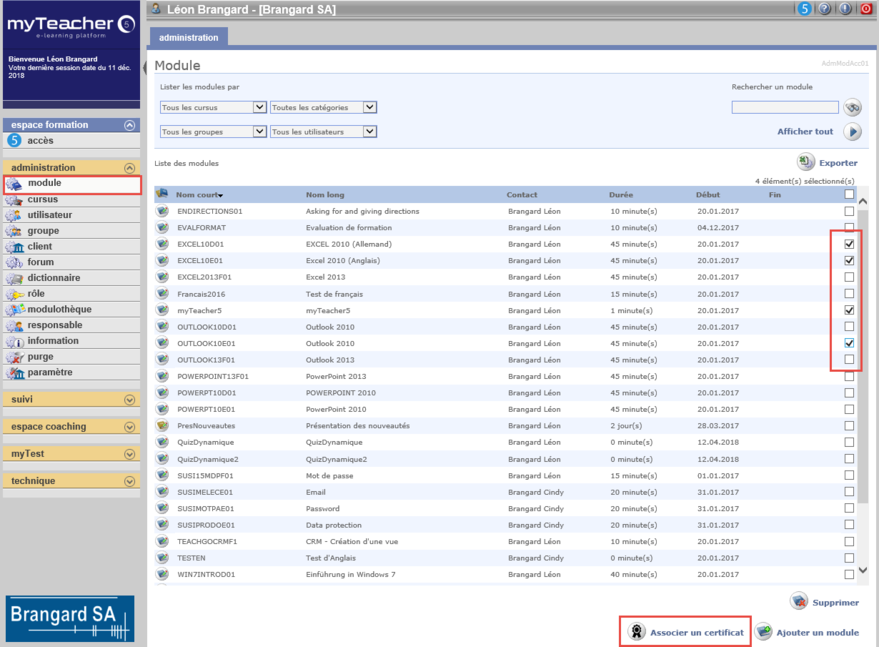Click the Afficher tout play icon

coord(852,132)
